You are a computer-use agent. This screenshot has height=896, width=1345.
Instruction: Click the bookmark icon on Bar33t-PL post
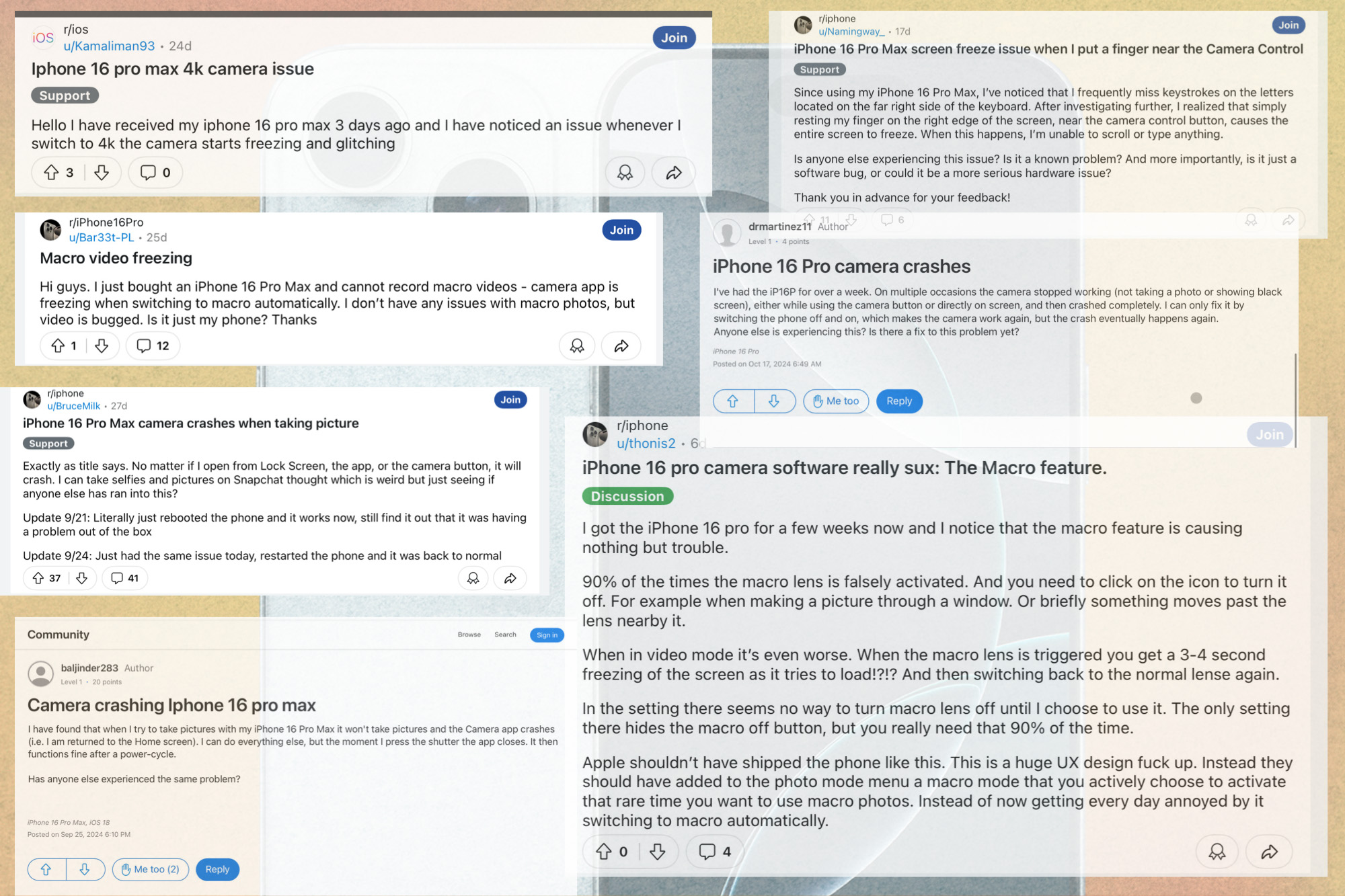578,345
